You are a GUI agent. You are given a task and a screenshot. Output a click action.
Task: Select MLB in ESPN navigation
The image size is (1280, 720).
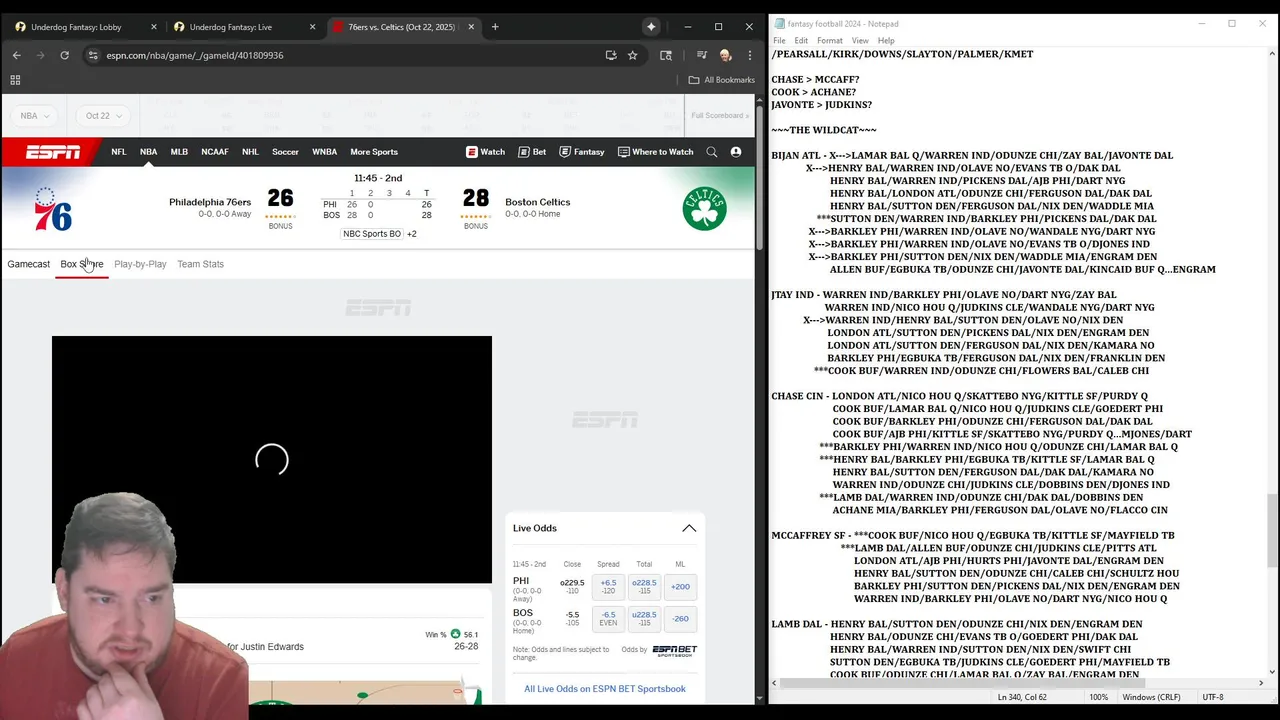pos(179,152)
